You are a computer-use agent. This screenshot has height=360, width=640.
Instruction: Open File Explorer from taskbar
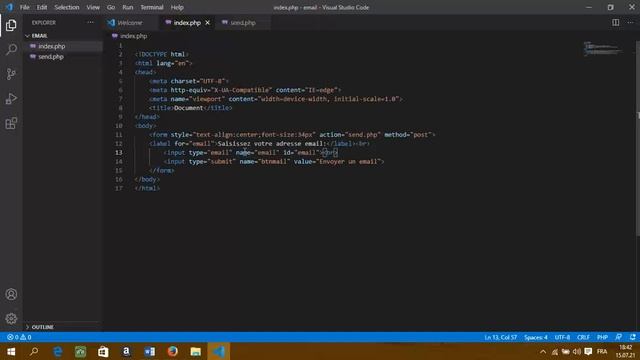(x=196, y=351)
